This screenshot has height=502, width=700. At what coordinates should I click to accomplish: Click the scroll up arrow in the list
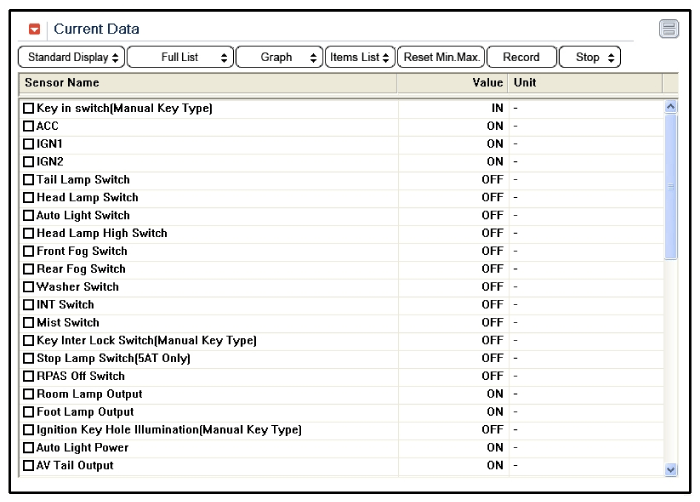tap(670, 107)
